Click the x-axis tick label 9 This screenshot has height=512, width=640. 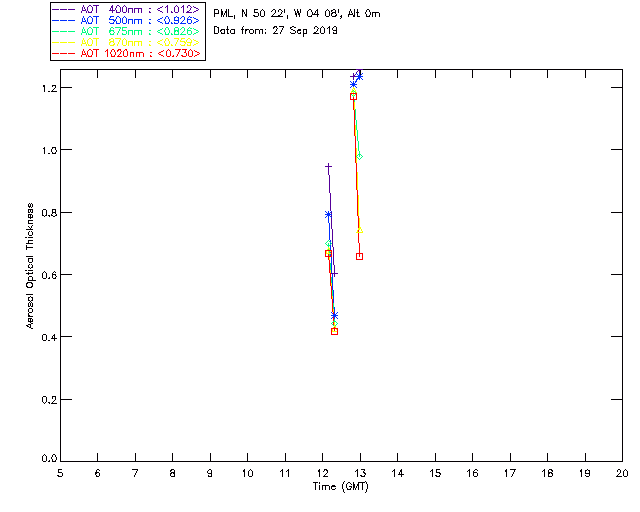tap(210, 473)
